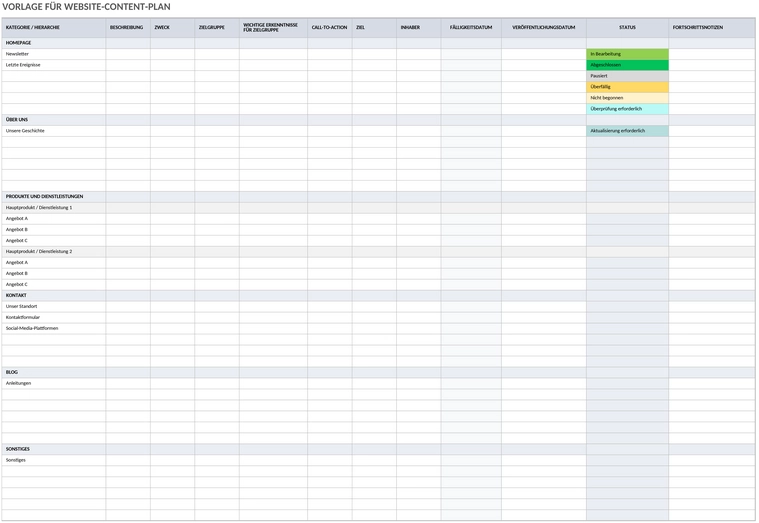Image resolution: width=759 pixels, height=523 pixels.
Task: Click the 'Social-Media-Plattformen' cell
Action: [x=54, y=328]
